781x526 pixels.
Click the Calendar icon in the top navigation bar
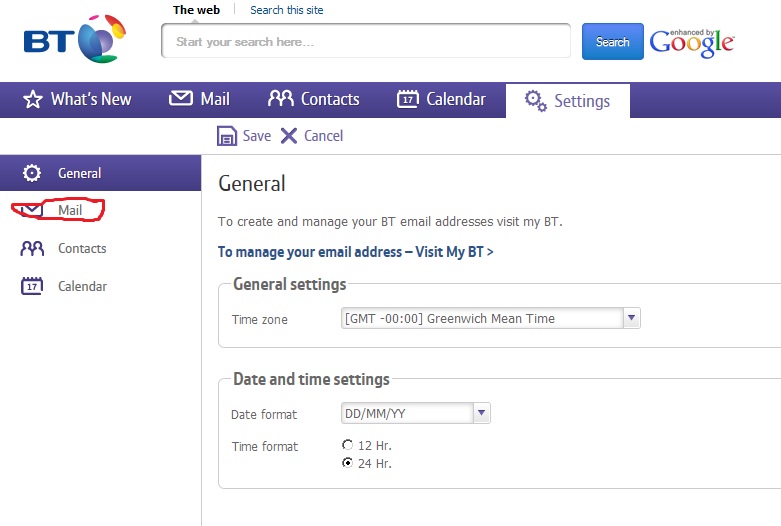click(x=407, y=99)
